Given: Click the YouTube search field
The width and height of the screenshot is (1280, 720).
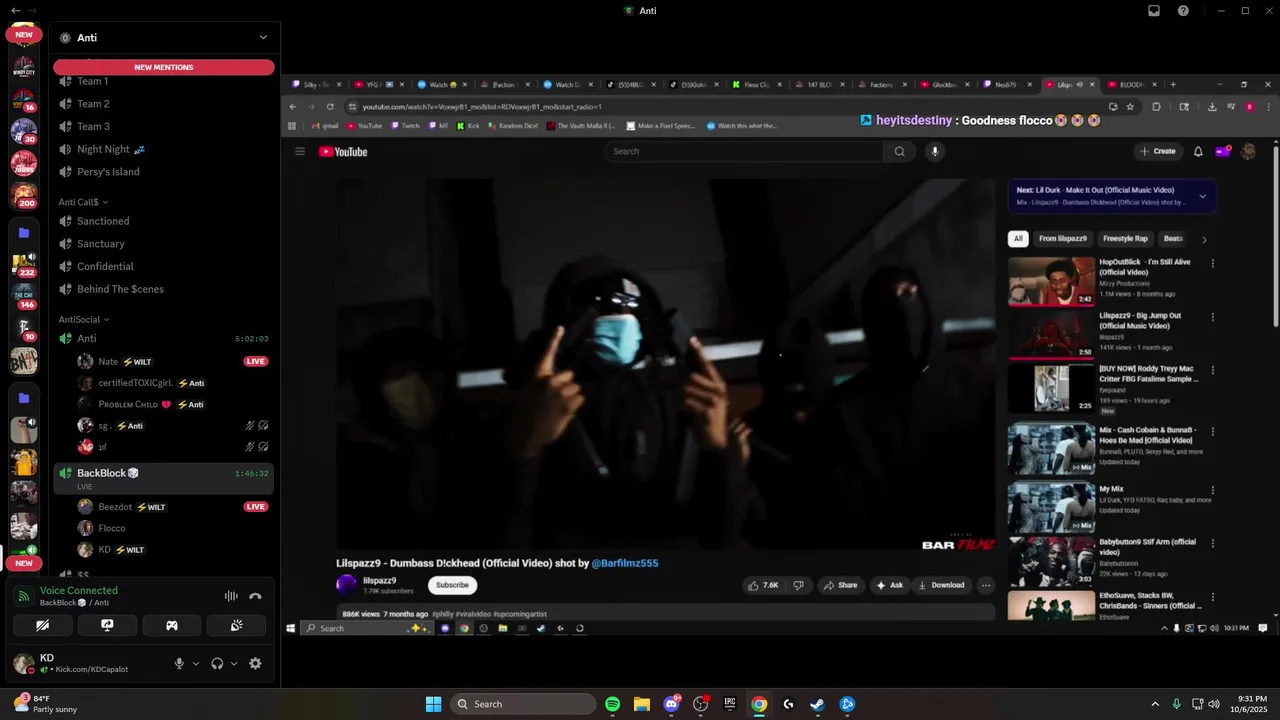Looking at the screenshot, I should tap(743, 152).
